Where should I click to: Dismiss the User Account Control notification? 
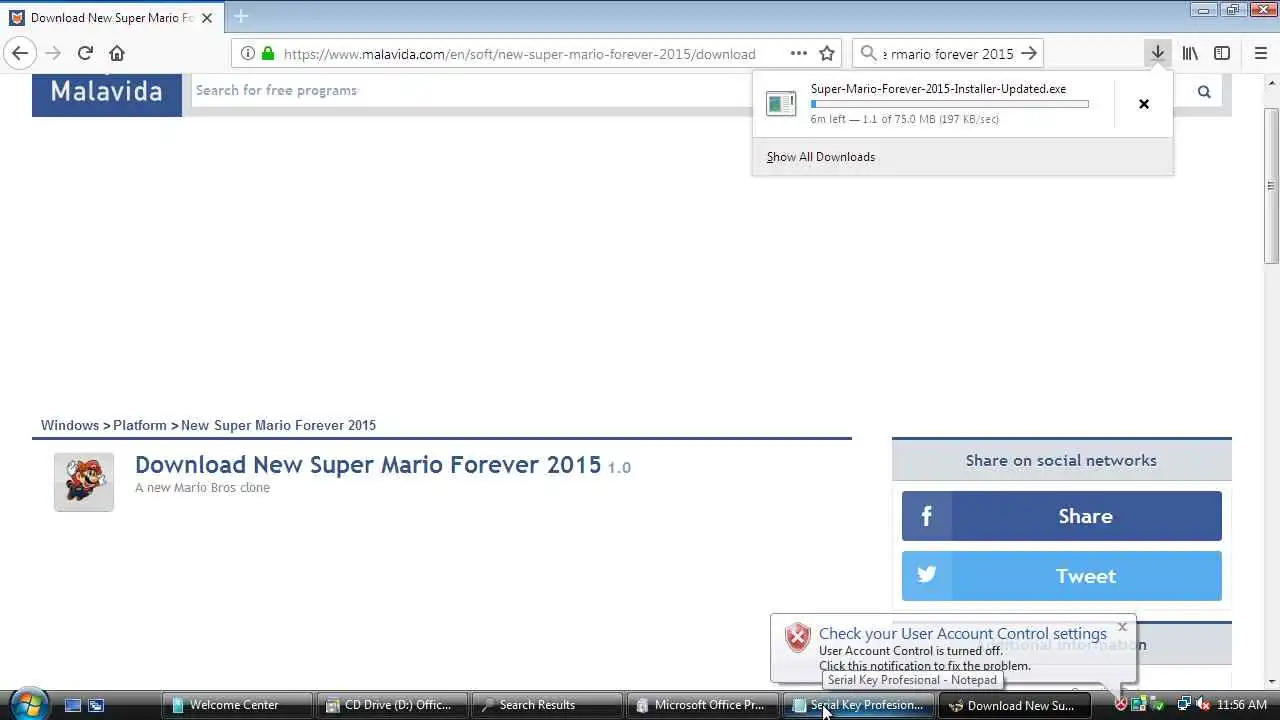pos(1122,627)
